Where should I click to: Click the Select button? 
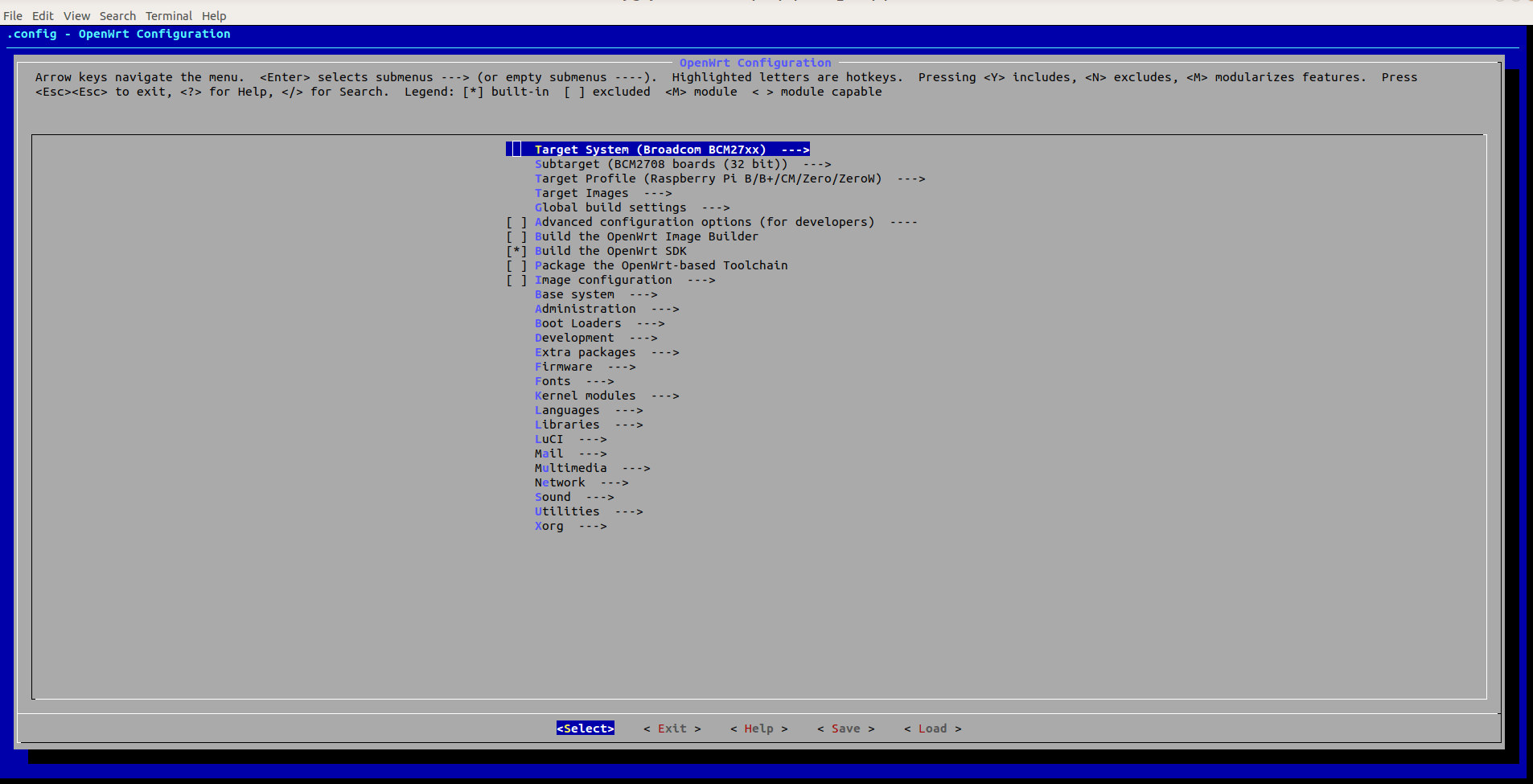click(x=586, y=729)
